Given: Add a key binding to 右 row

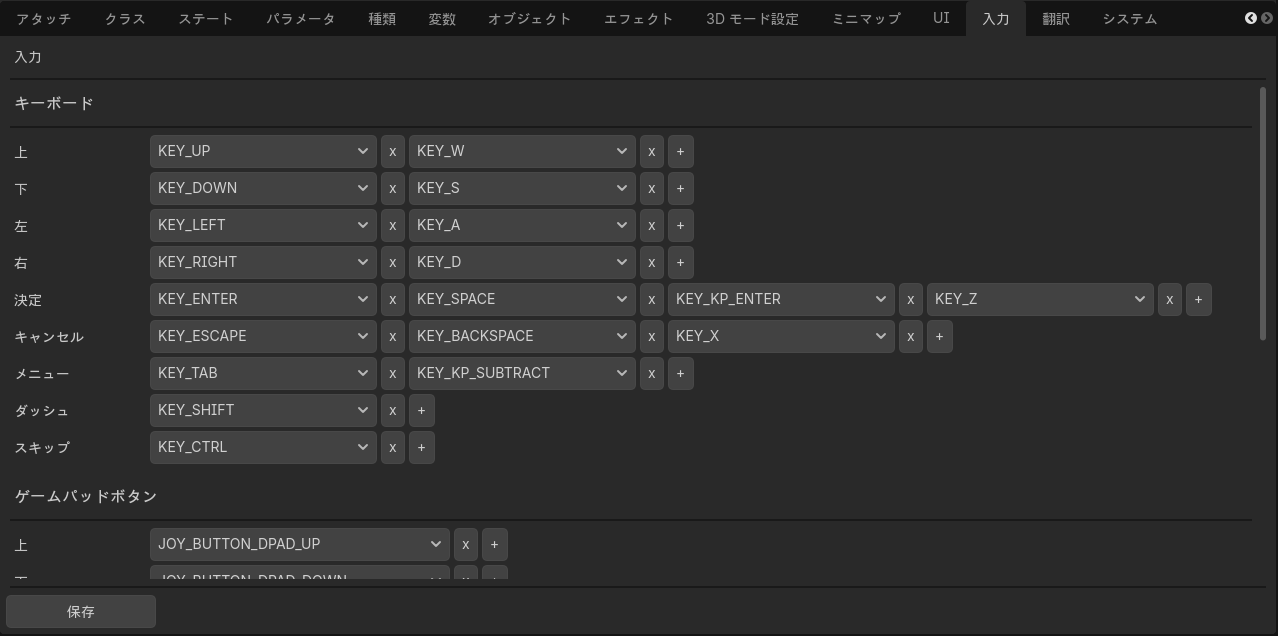Looking at the screenshot, I should coord(681,262).
